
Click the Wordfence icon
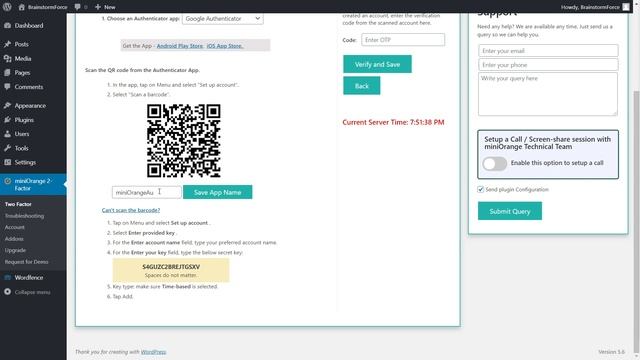pos(7,277)
